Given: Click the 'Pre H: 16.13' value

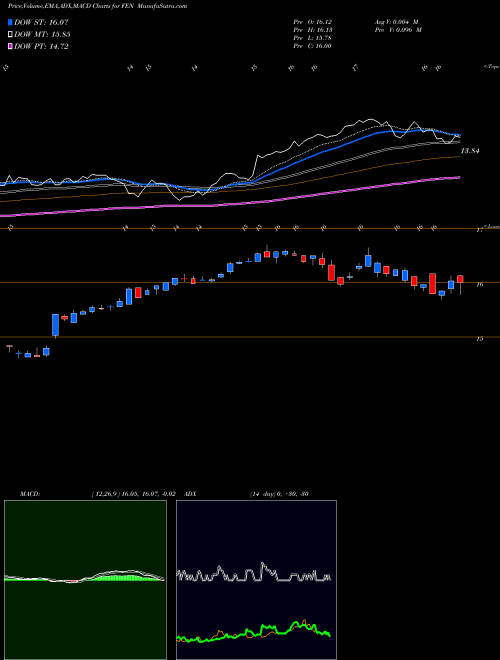Looking at the screenshot, I should point(312,30).
